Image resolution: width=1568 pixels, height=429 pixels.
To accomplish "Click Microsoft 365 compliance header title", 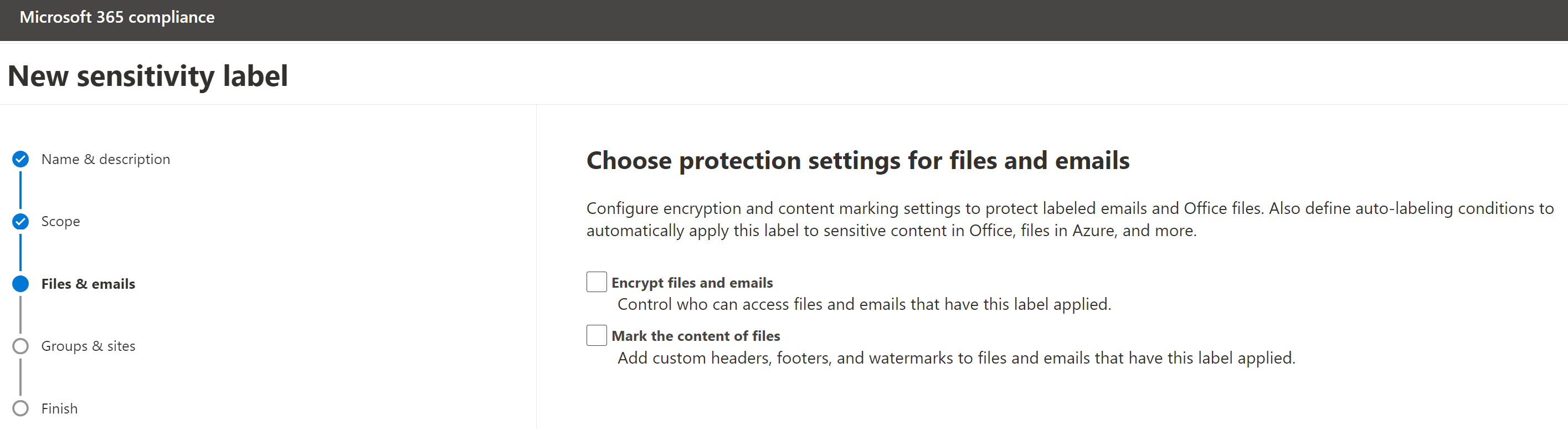I will tap(117, 17).
